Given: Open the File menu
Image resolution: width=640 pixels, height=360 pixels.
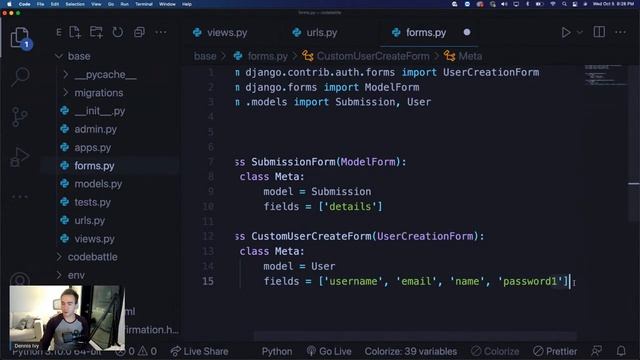Looking at the screenshot, I should tap(40, 4).
